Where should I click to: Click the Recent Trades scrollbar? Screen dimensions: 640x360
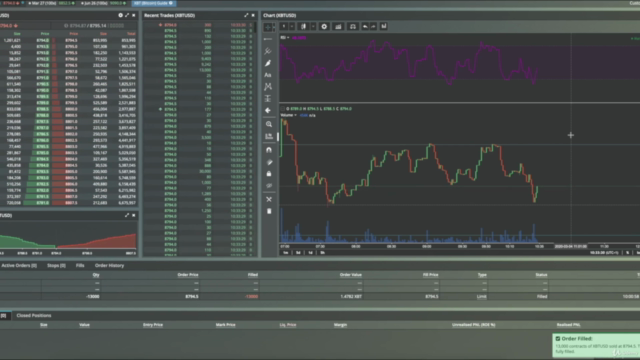coord(256,28)
